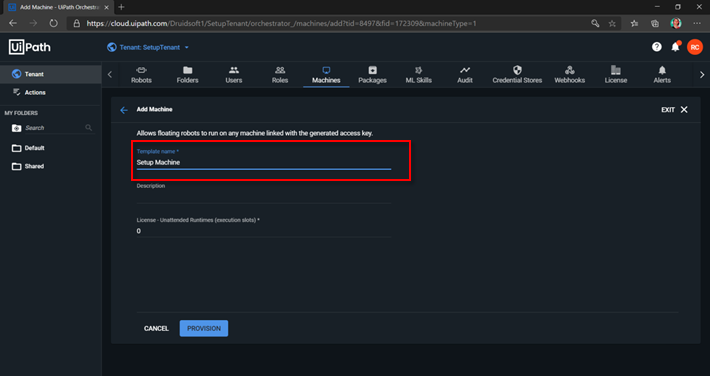Viewport: 710px width, 376px height.
Task: Select Tenant in the sidebar
Action: (51, 74)
